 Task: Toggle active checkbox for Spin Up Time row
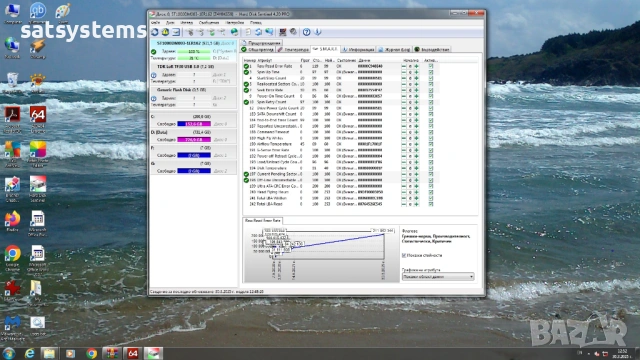point(431,72)
